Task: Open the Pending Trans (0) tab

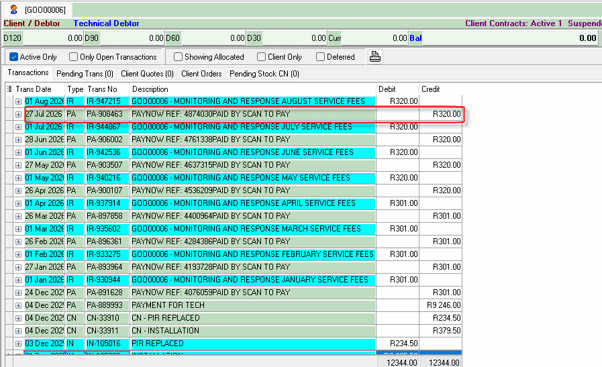Action: [85, 73]
